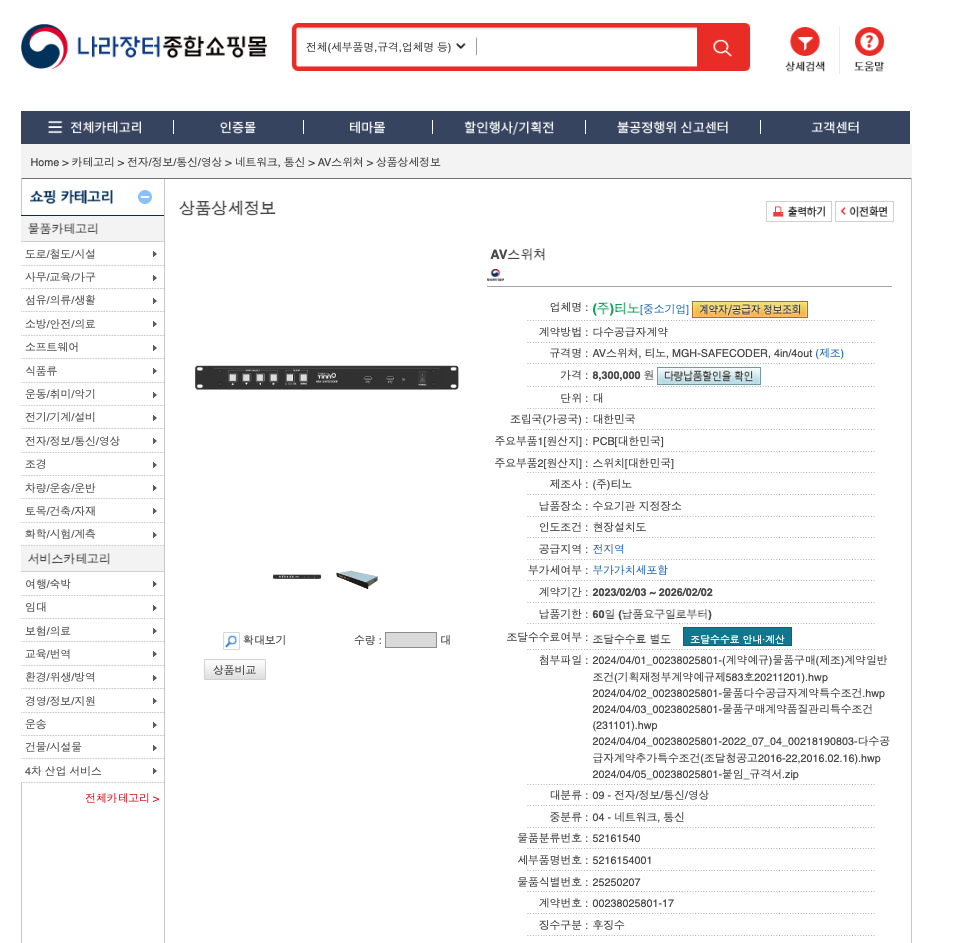Expand 운송 service category
Image resolution: width=957 pixels, height=943 pixels.
pyautogui.click(x=92, y=724)
